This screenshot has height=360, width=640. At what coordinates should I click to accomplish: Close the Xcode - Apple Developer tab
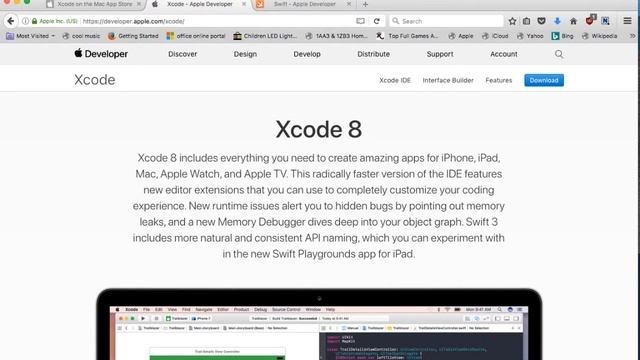[244, 4]
